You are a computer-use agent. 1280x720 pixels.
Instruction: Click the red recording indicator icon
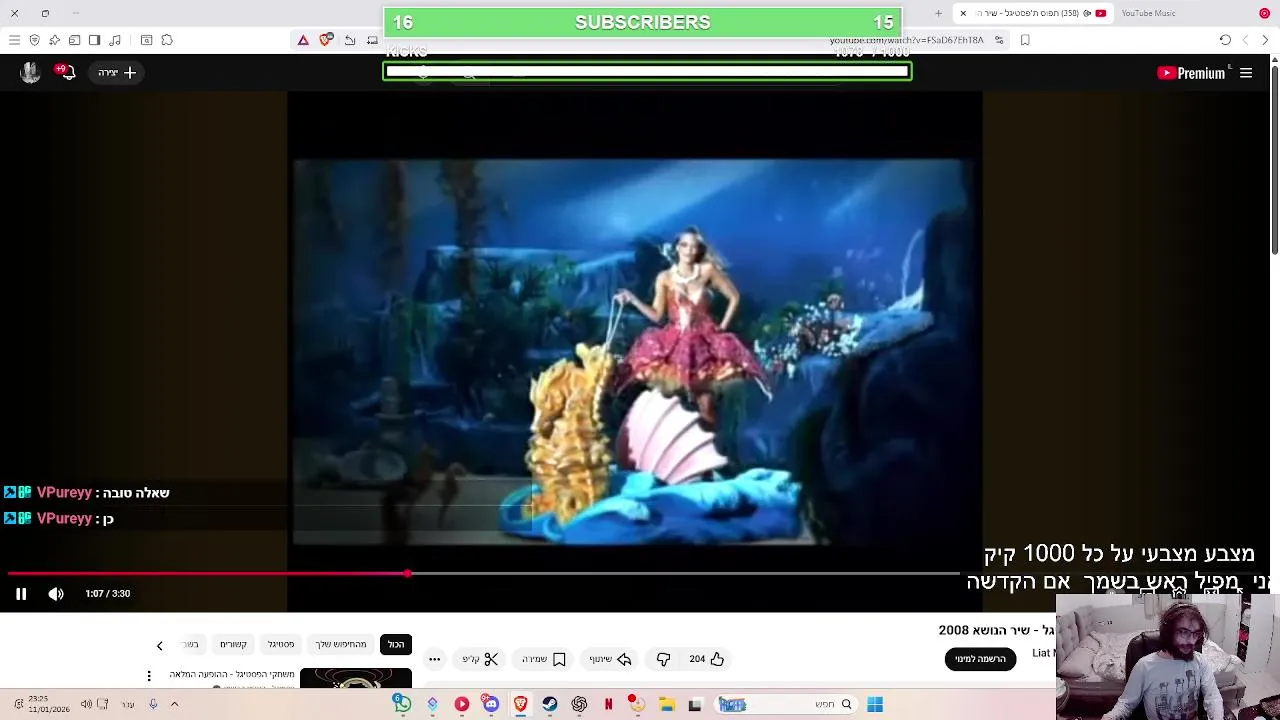(x=1264, y=13)
